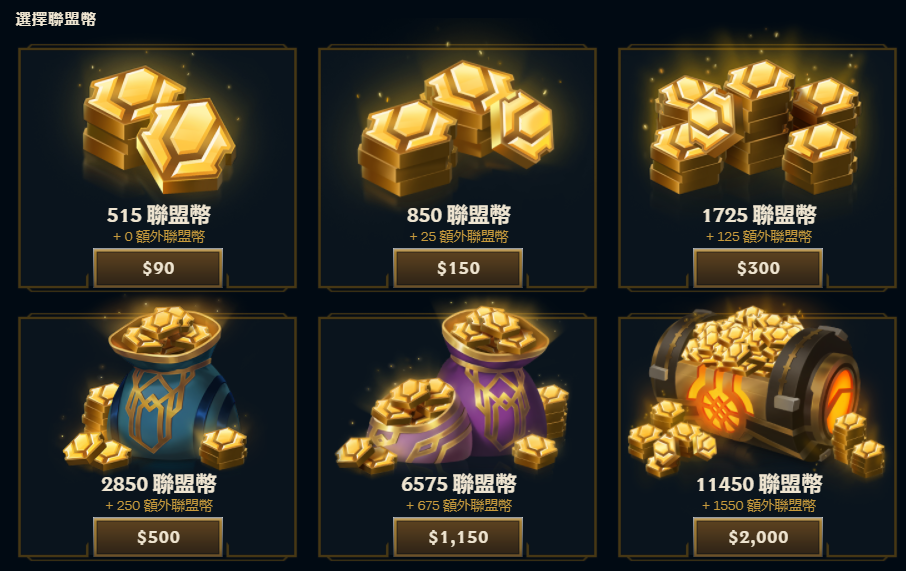The width and height of the screenshot is (906, 571).
Task: Click the +125 額外聯盟幣 bonus text
Action: [x=759, y=236]
